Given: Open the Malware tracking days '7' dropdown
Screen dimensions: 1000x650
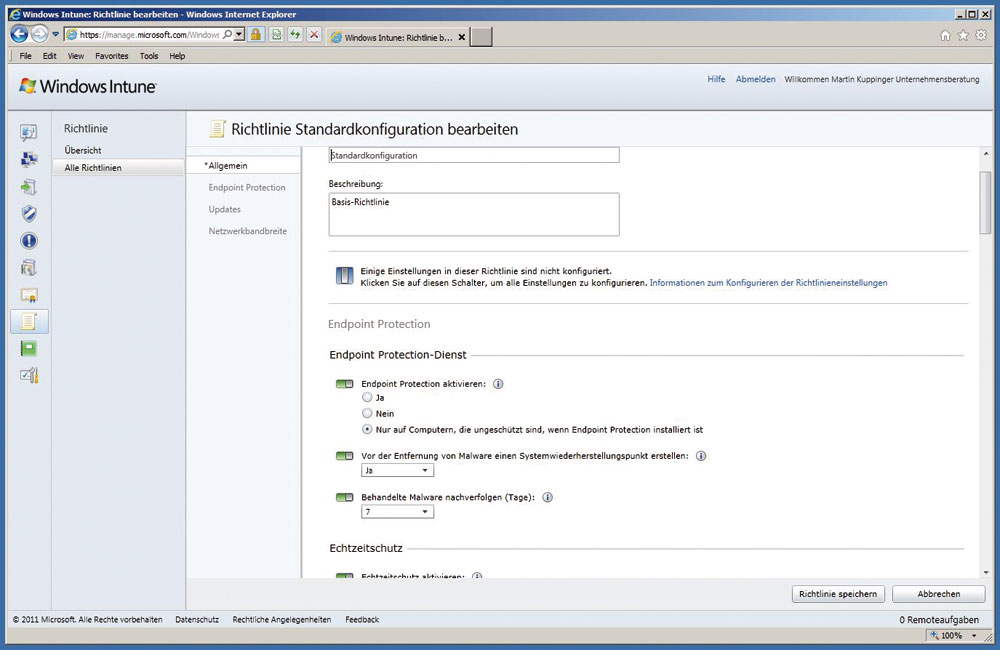Looking at the screenshot, I should [397, 512].
